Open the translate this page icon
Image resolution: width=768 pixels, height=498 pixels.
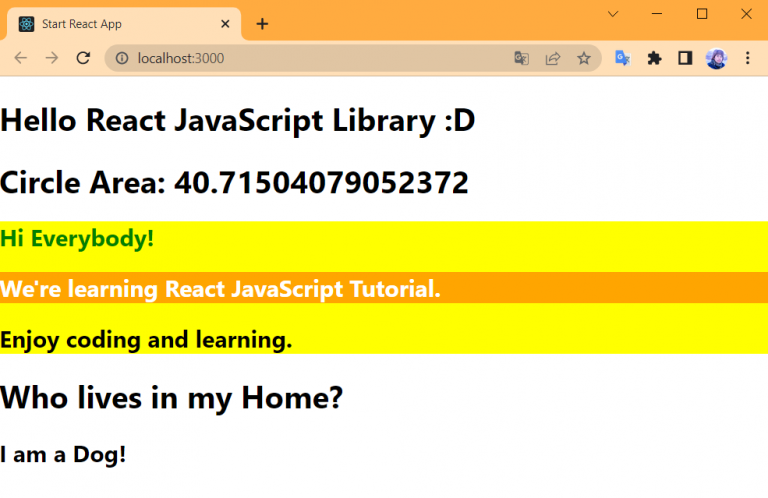coord(521,58)
